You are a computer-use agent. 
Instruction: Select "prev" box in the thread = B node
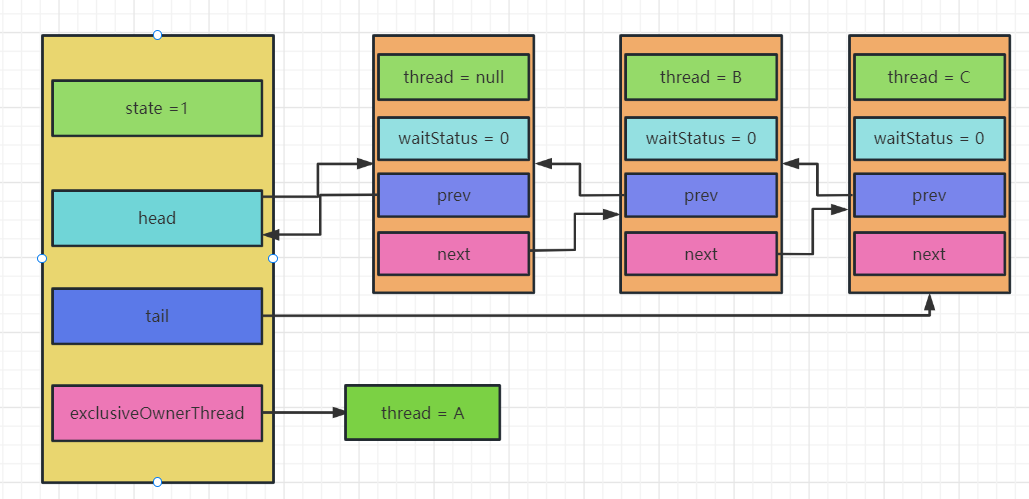coord(701,196)
